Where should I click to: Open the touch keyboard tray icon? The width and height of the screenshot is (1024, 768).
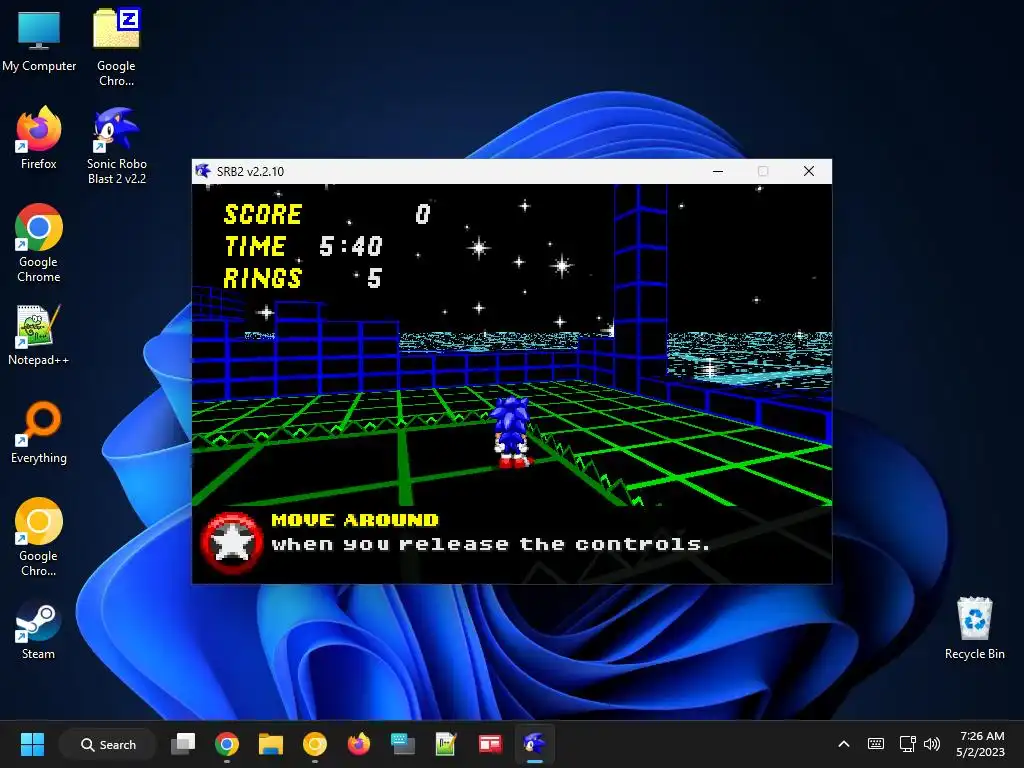pos(876,744)
